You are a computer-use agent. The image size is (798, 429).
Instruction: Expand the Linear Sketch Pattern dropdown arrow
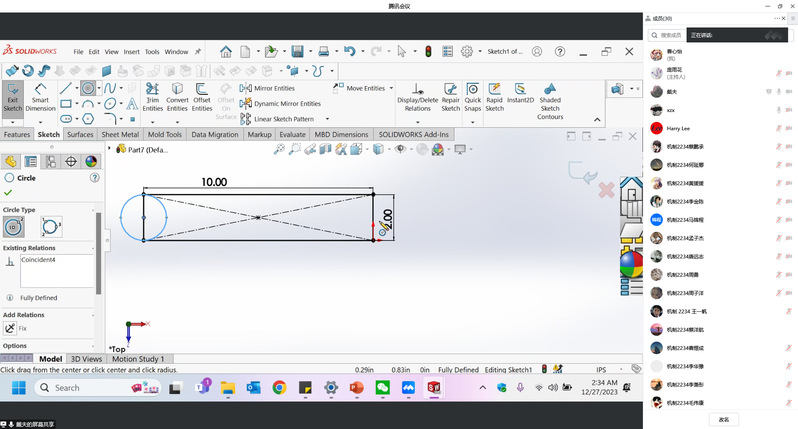click(326, 119)
